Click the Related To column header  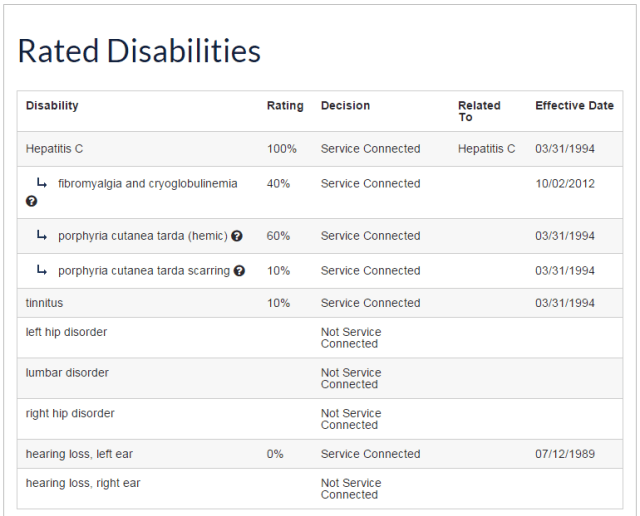[x=479, y=111]
